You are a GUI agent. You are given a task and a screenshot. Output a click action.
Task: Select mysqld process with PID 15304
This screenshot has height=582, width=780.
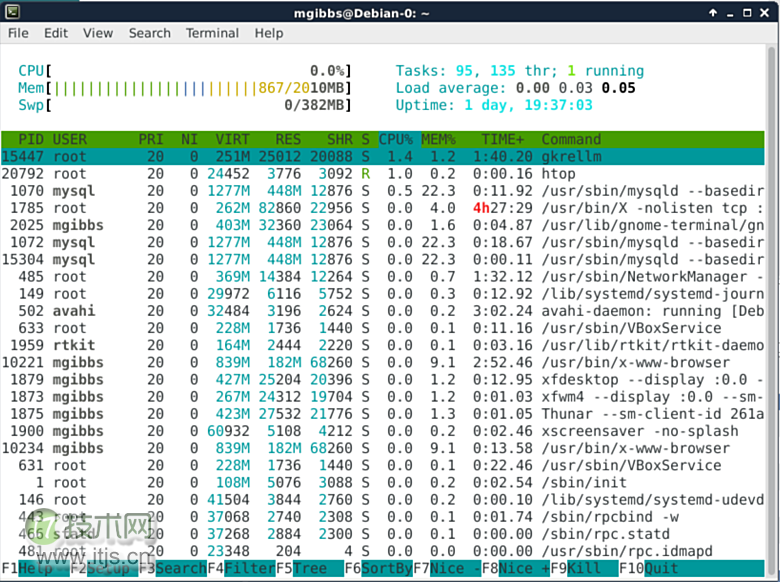click(383, 260)
